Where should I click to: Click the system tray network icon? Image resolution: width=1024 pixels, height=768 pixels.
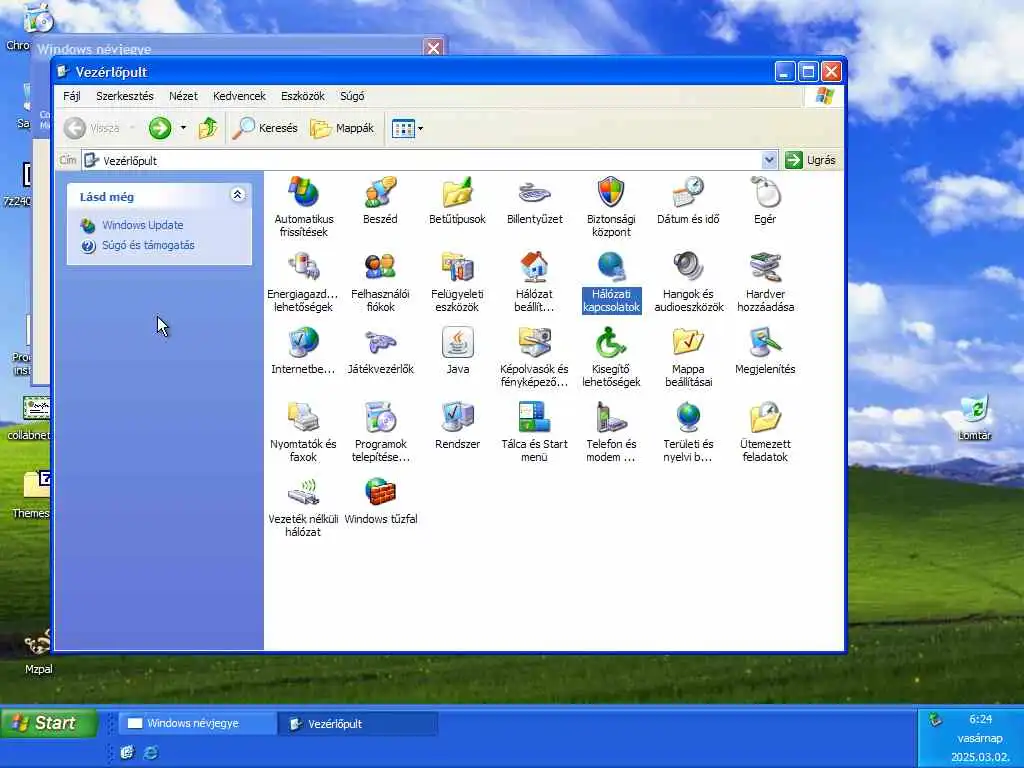click(936, 720)
